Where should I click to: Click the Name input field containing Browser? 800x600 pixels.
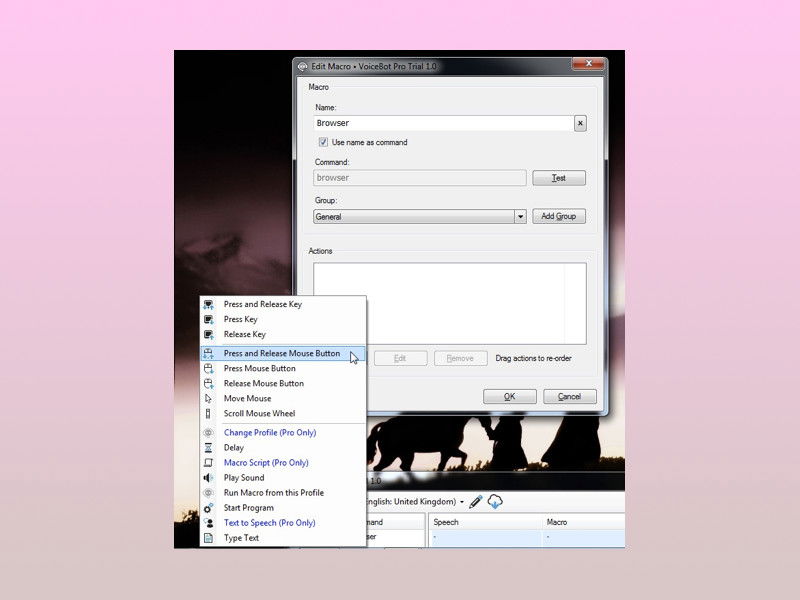click(443, 123)
